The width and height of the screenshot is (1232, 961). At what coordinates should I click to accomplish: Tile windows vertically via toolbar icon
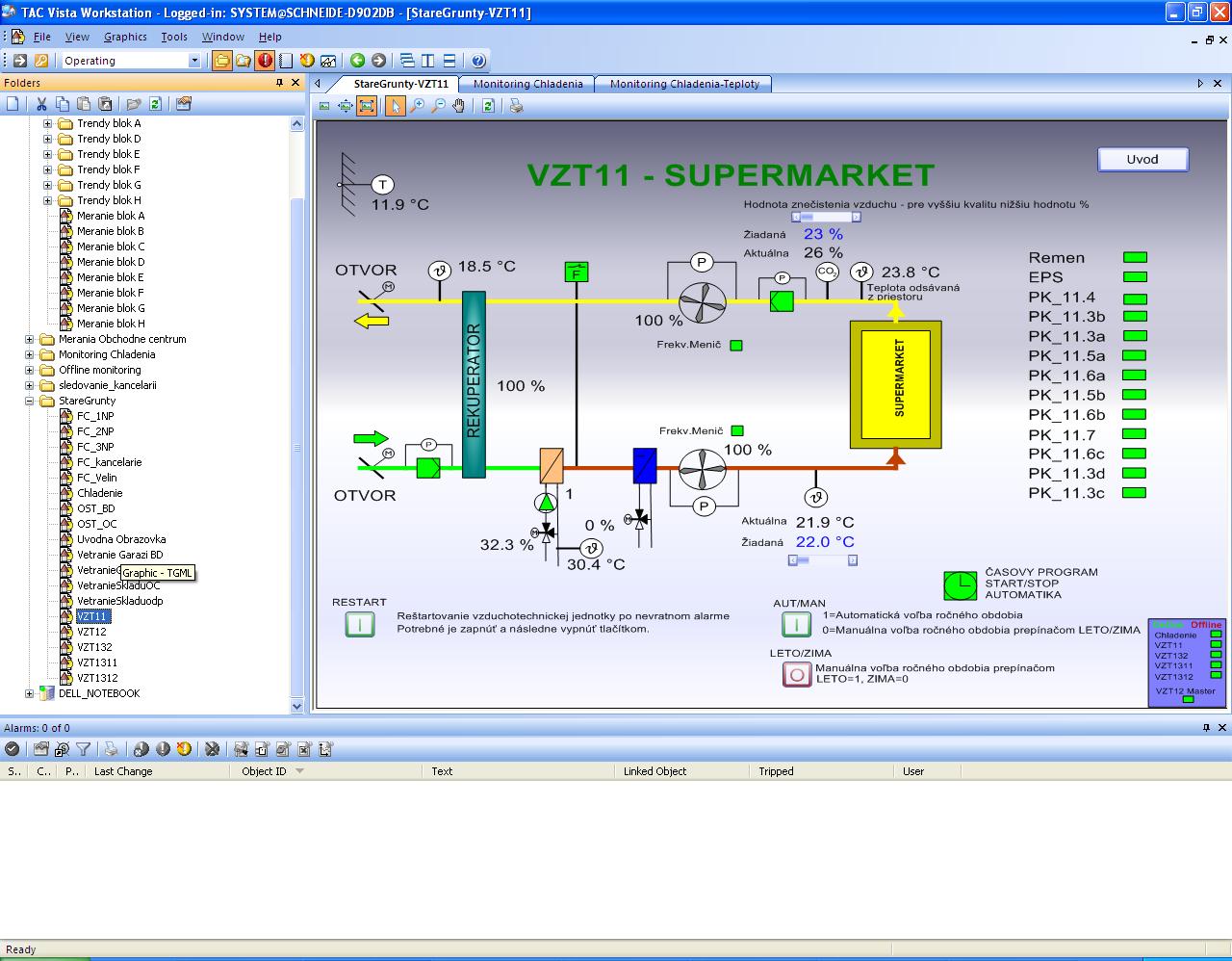[x=428, y=61]
